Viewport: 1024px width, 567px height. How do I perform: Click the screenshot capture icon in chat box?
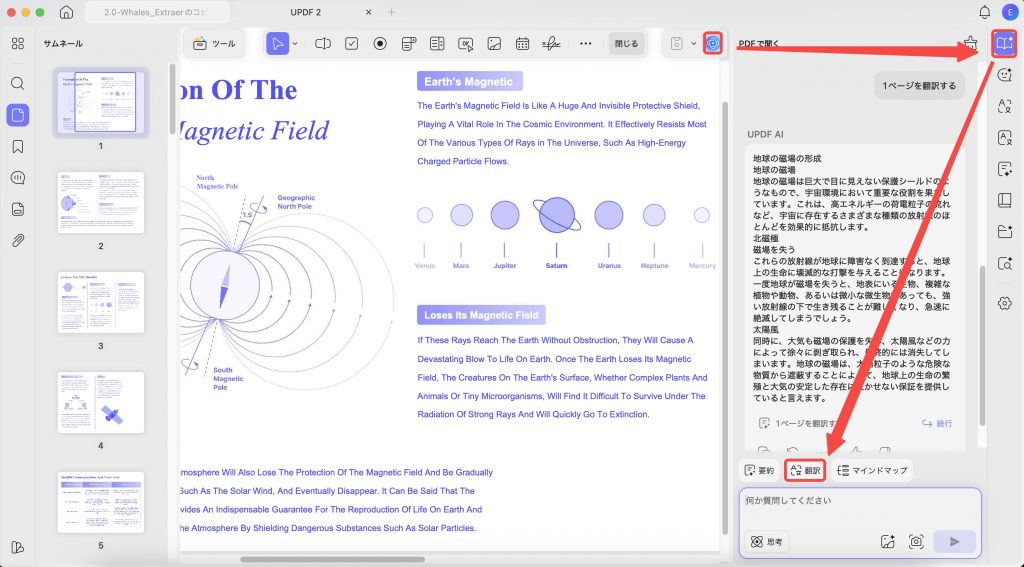pyautogui.click(x=916, y=542)
